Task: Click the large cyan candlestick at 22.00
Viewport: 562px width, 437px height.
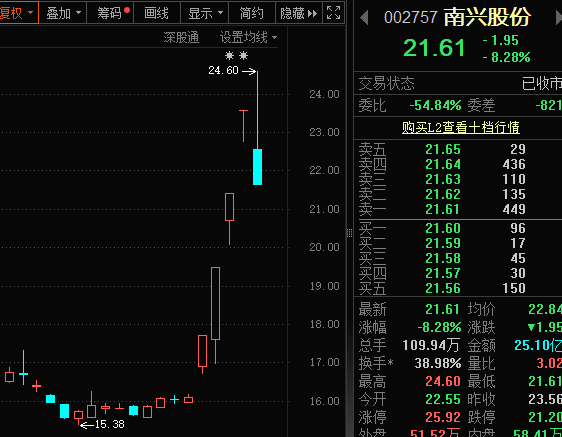Action: 257,167
